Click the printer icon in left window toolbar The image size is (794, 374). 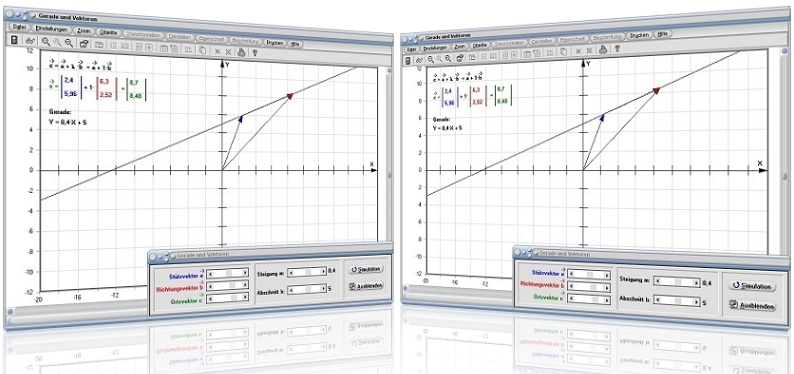click(242, 52)
